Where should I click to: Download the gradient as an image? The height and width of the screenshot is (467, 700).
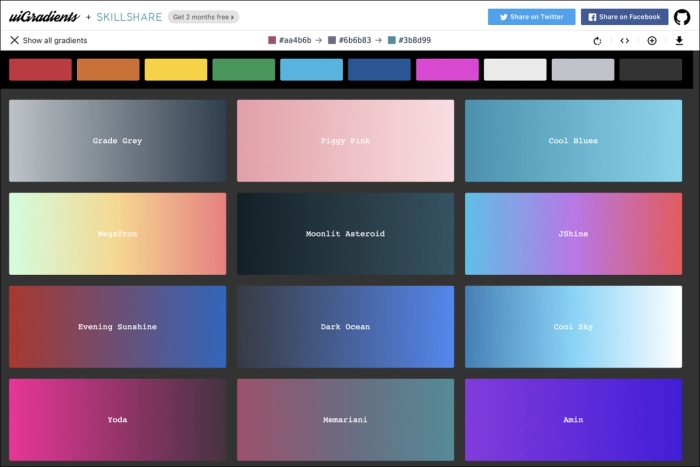[x=679, y=41]
